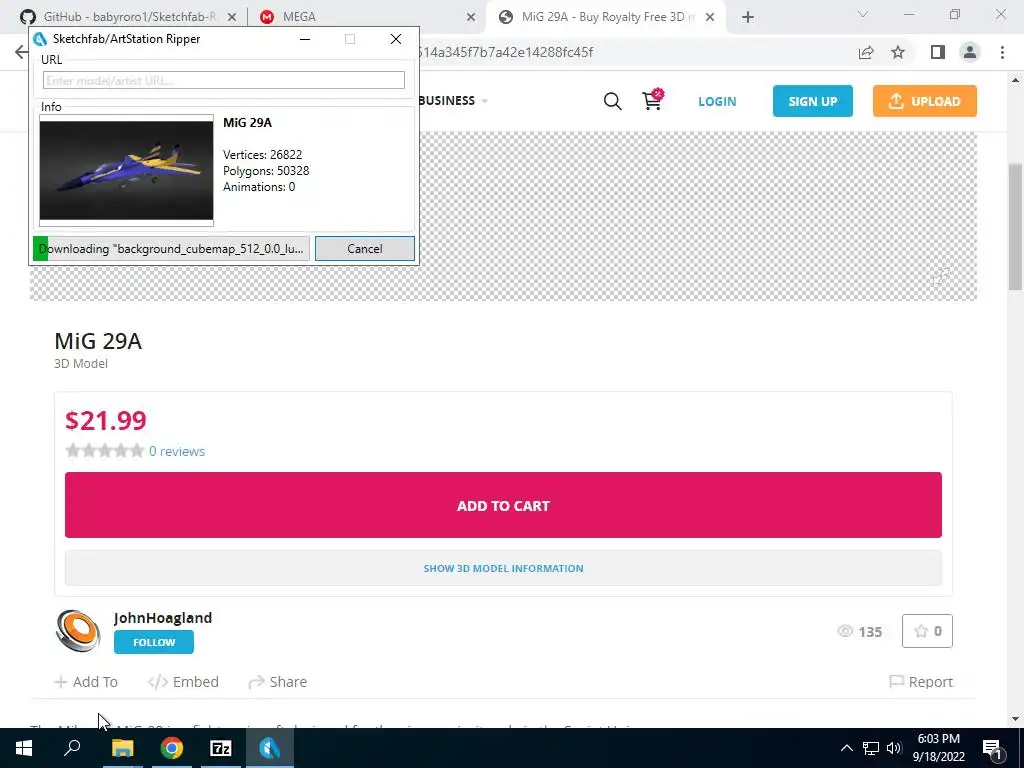Open File Explorer from taskbar
Screen dimensions: 1024x768
(x=122, y=748)
